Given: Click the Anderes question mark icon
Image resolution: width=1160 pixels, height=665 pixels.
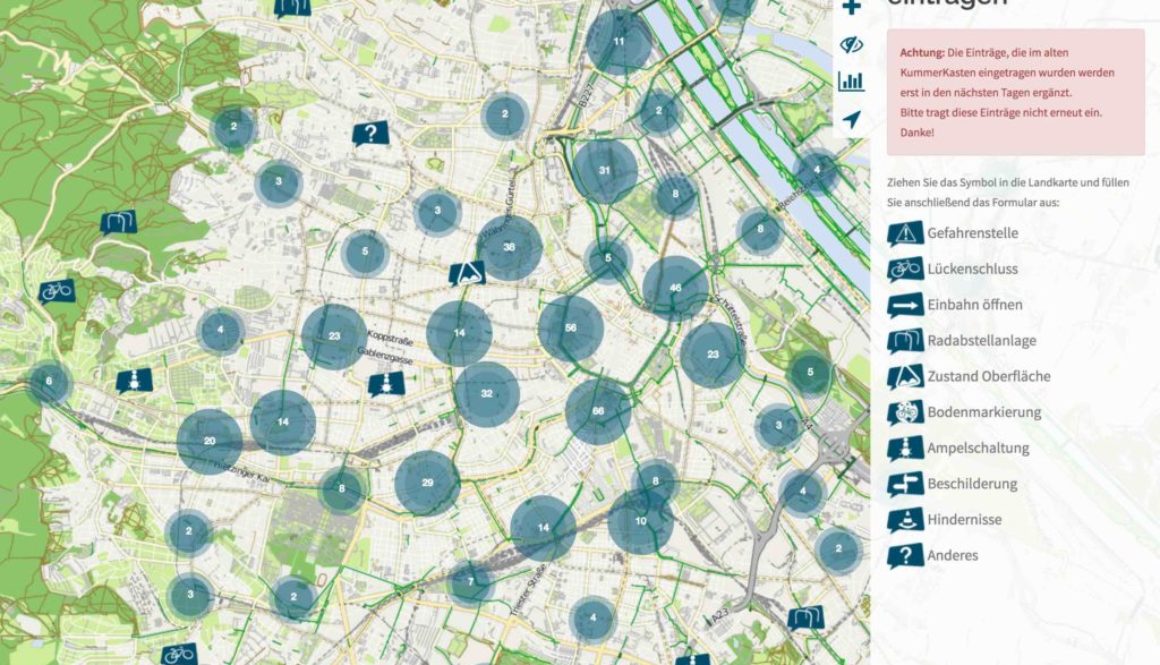Looking at the screenshot, I should click(x=906, y=556).
